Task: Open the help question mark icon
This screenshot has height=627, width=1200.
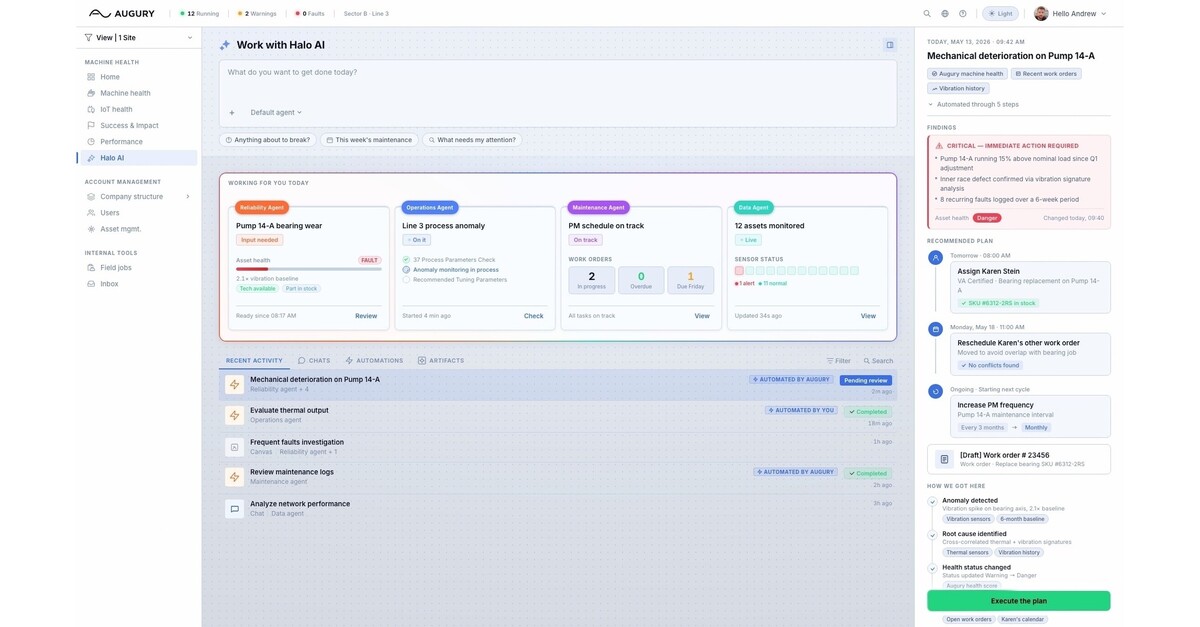Action: coord(963,14)
